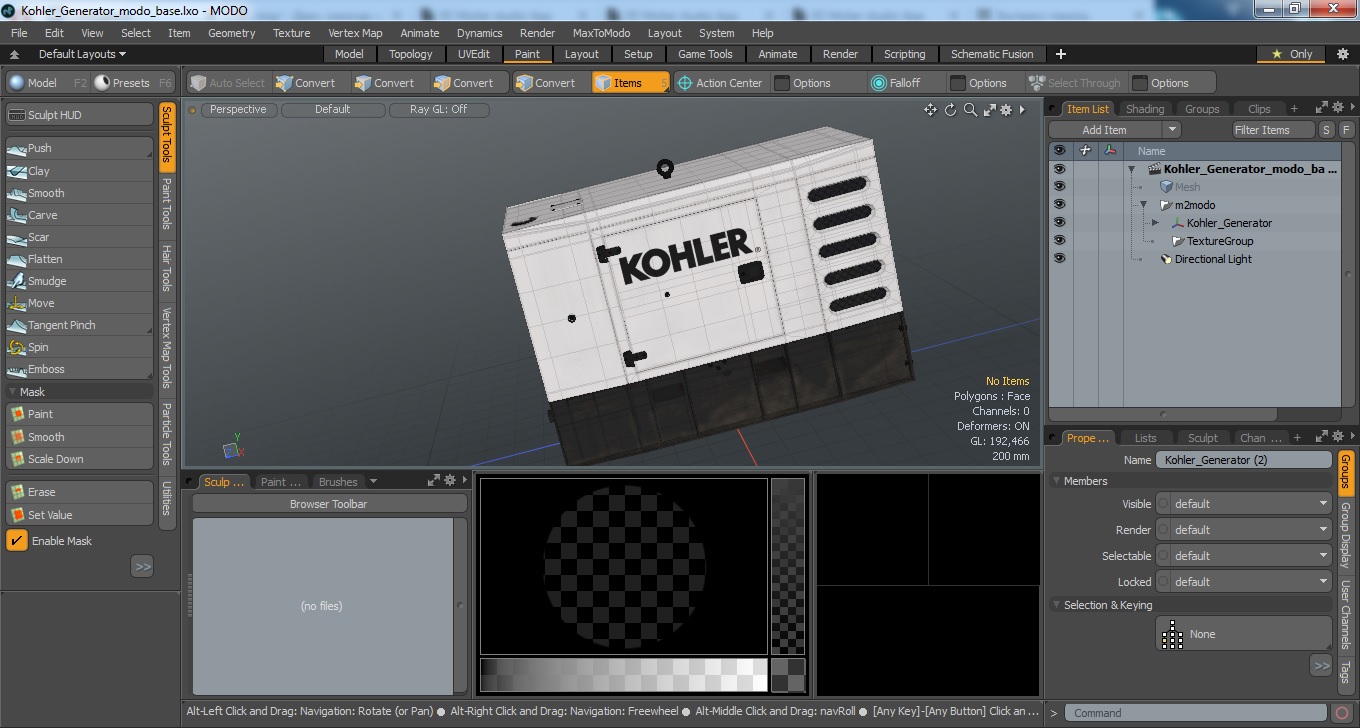Toggle Select Through mode
The image size is (1360, 728).
[x=1075, y=83]
